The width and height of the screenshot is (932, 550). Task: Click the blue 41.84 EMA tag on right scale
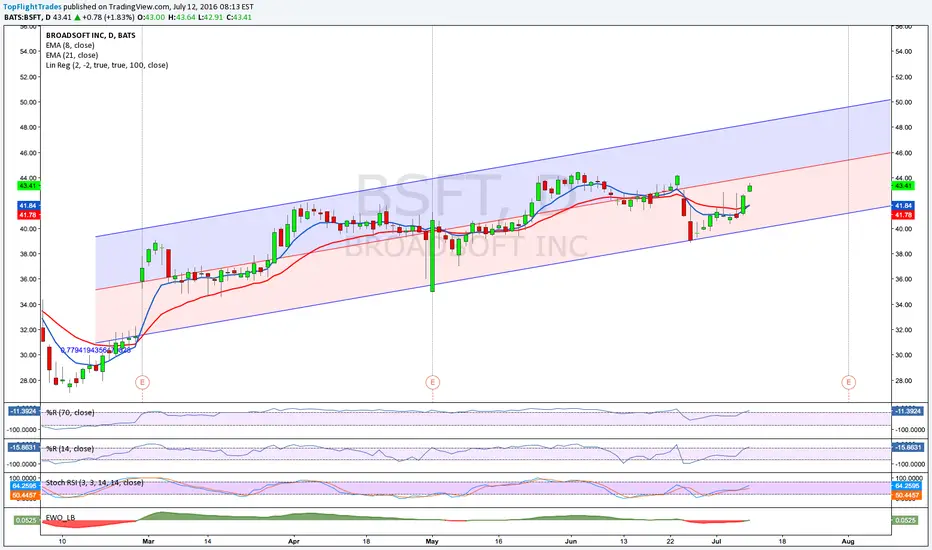pos(903,206)
